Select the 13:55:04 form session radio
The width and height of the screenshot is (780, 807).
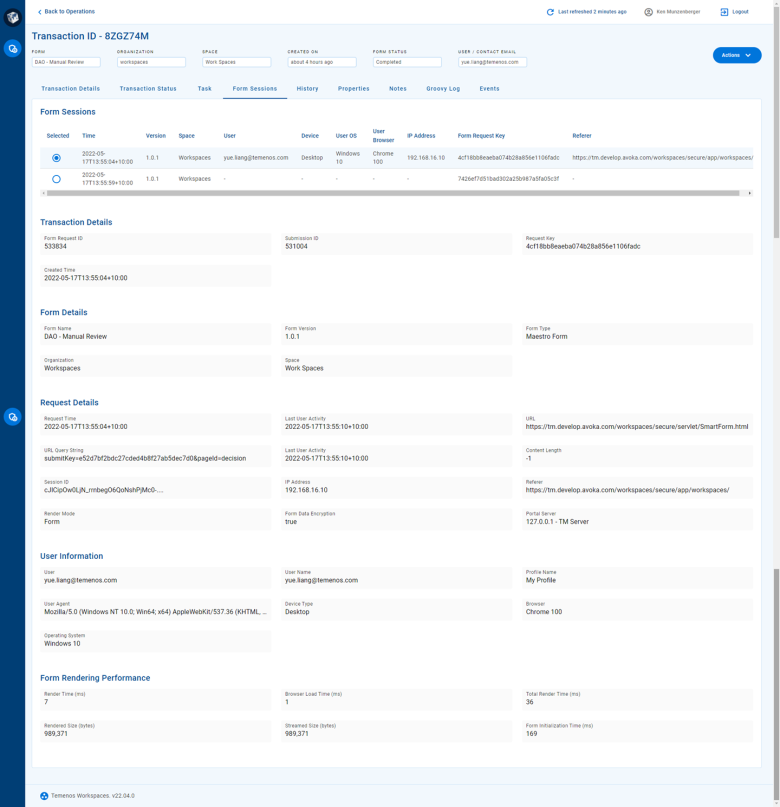click(x=57, y=158)
